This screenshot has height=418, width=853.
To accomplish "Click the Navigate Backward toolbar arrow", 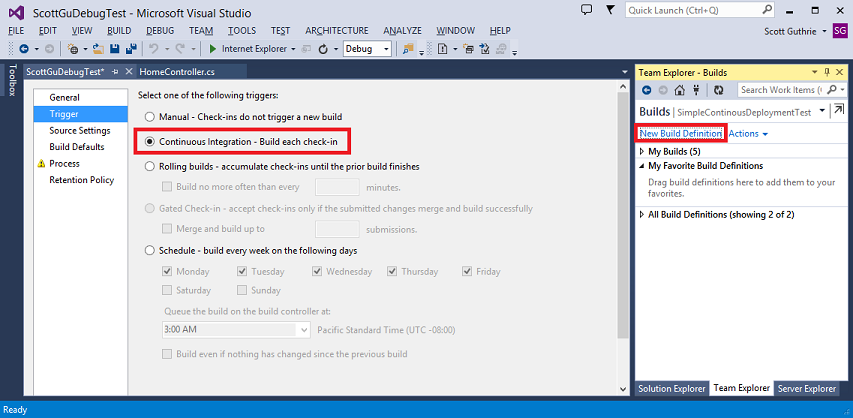I will pos(23,49).
